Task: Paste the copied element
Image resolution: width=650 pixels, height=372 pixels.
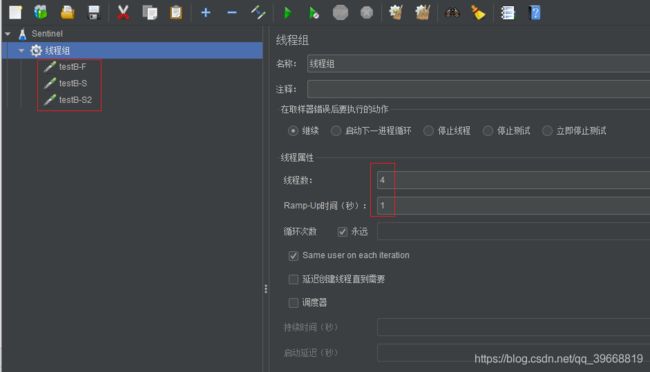Action: click(176, 12)
